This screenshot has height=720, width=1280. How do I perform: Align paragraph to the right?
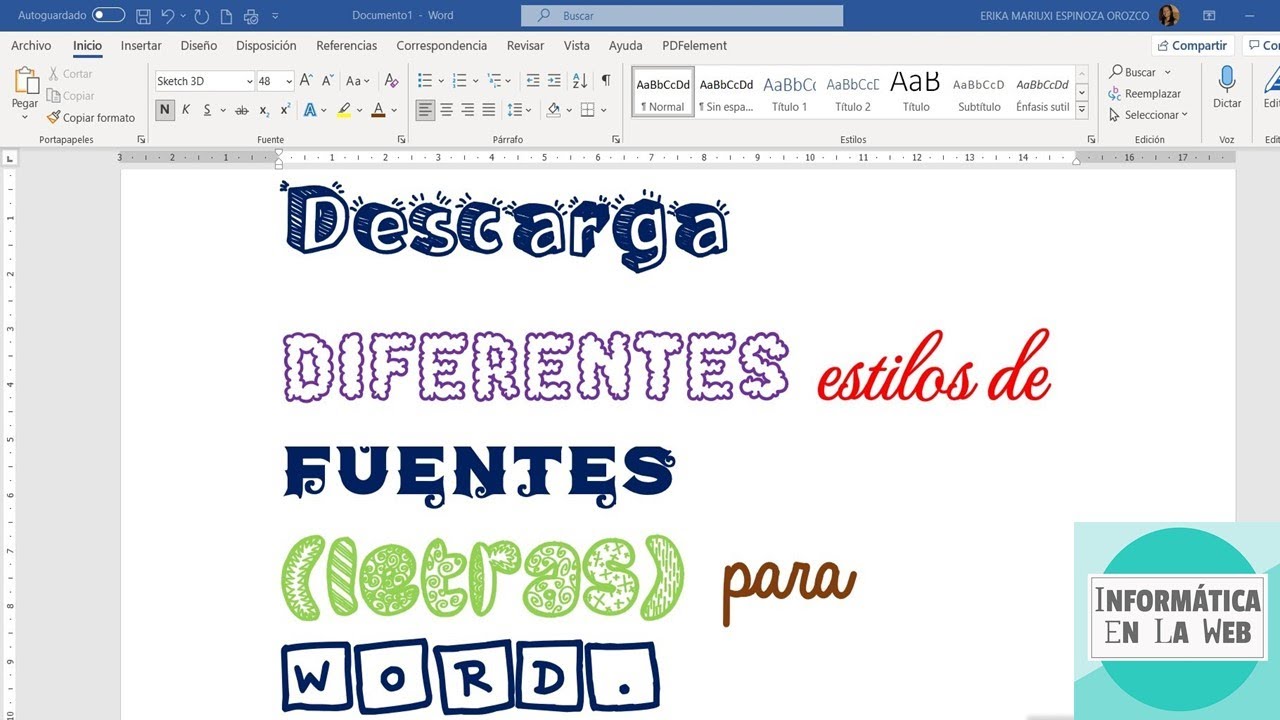pyautogui.click(x=468, y=110)
